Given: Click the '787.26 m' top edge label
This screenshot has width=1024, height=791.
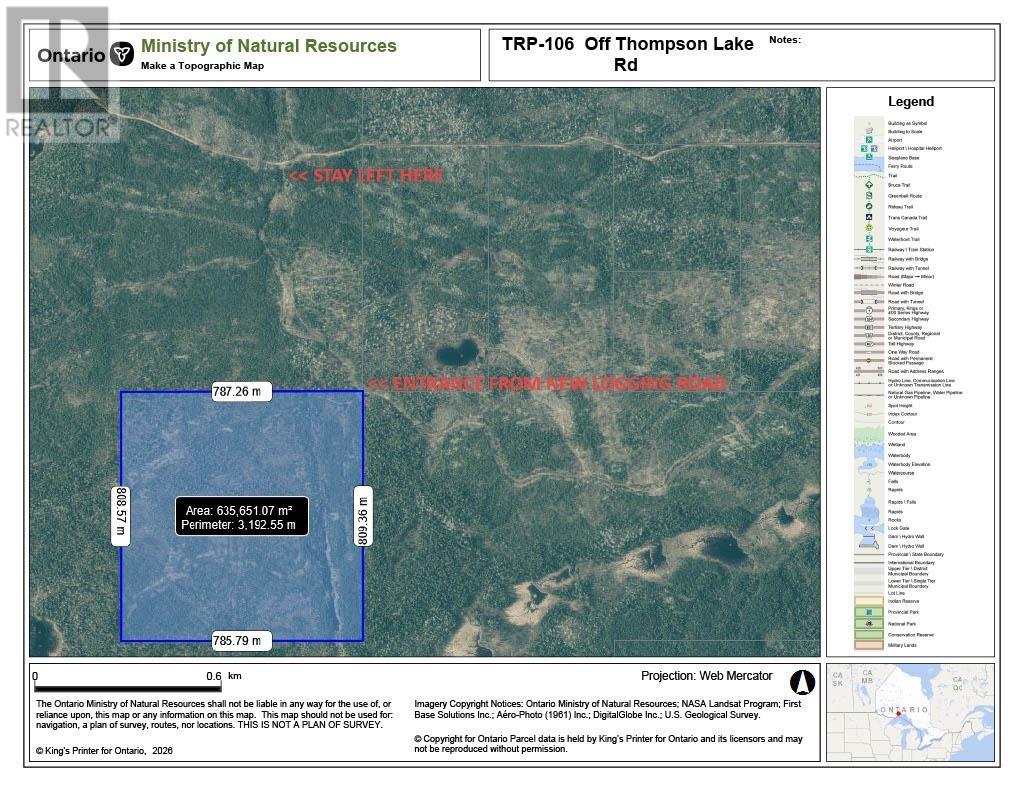Looking at the screenshot, I should pyautogui.click(x=242, y=391).
